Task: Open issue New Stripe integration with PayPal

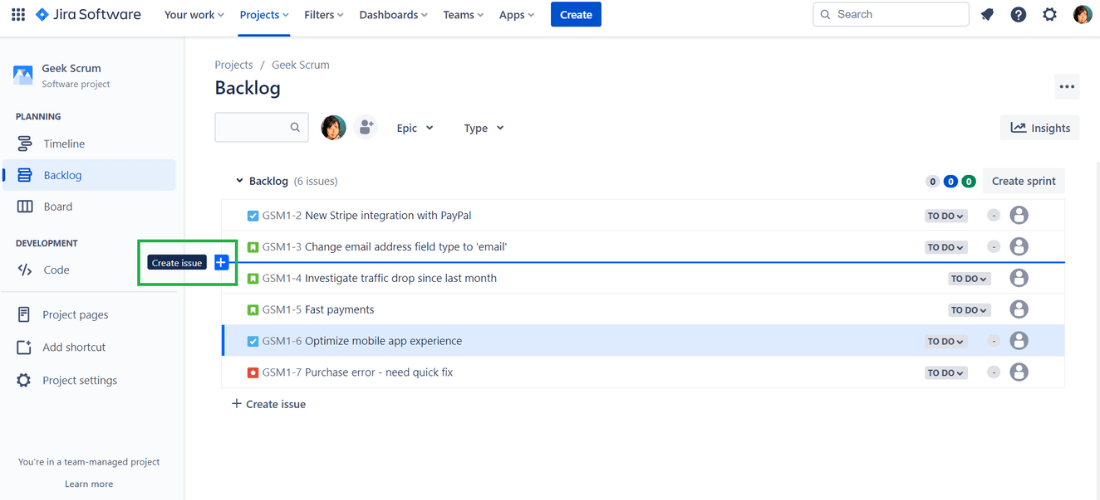Action: [388, 216]
